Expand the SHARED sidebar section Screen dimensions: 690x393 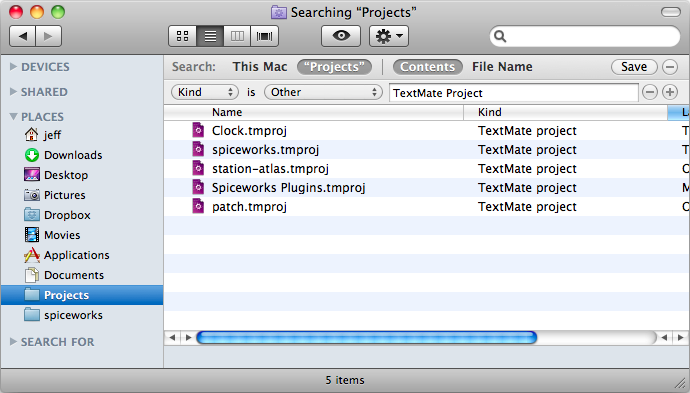pos(13,92)
